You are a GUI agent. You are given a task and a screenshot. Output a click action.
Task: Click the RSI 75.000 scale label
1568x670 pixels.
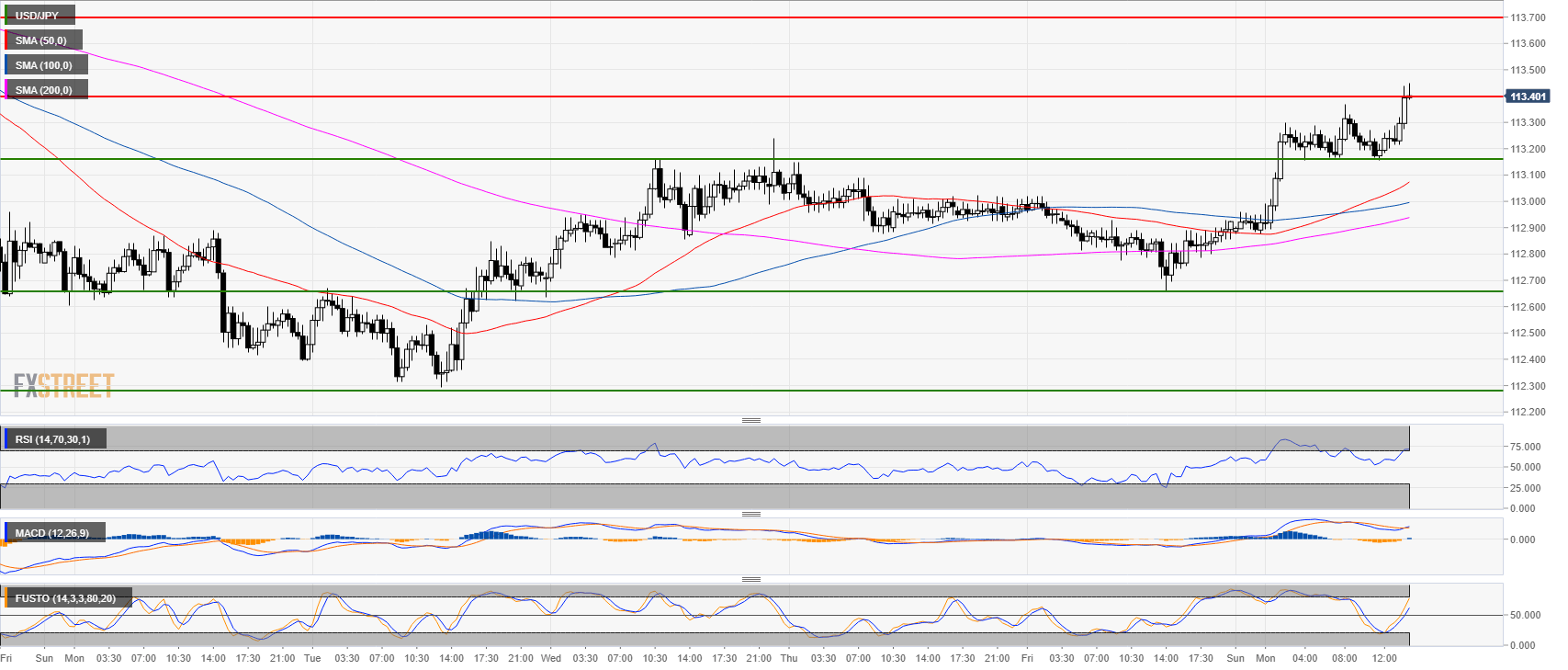click(x=1525, y=447)
